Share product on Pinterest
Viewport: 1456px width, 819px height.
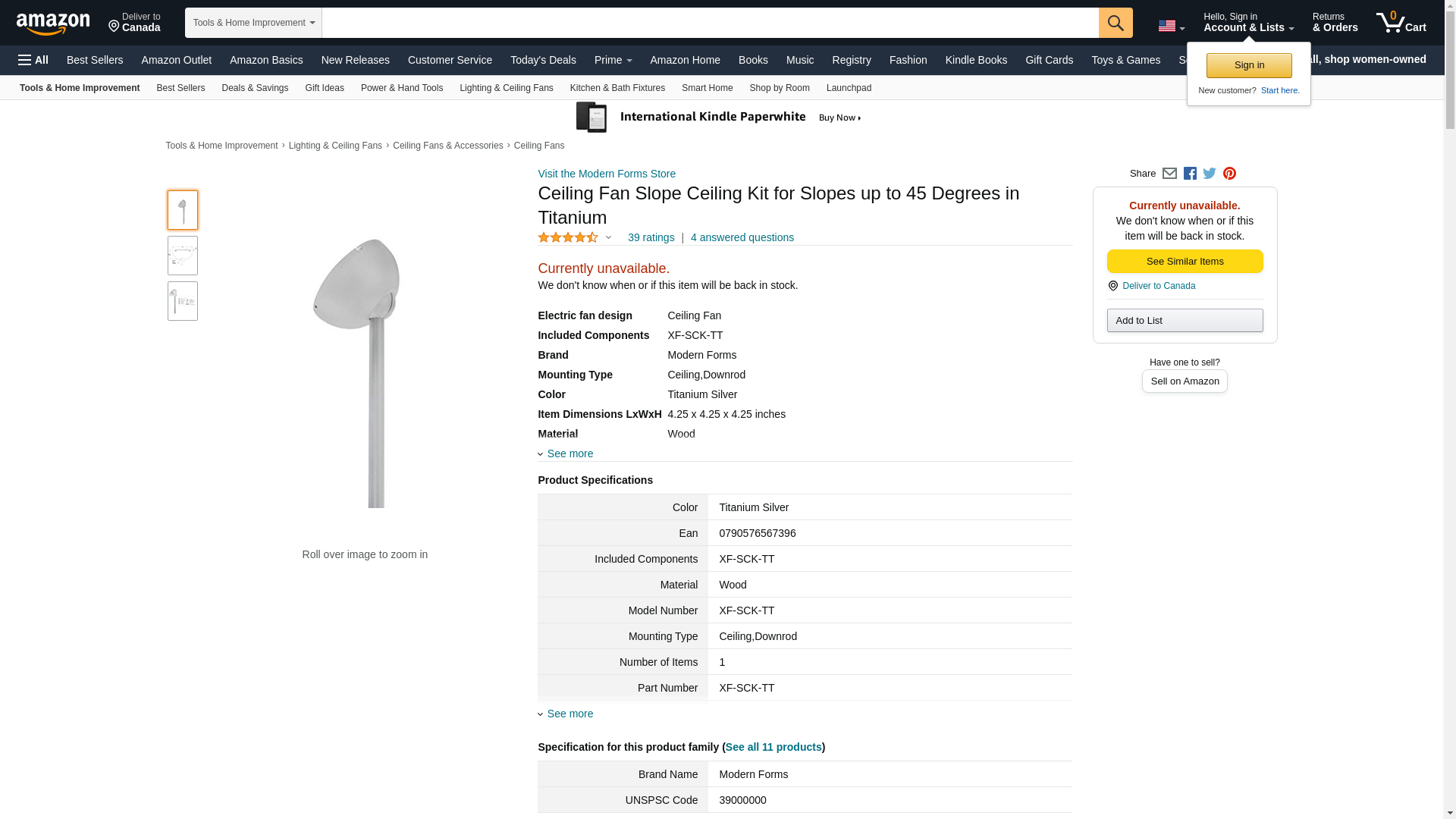point(1229,174)
